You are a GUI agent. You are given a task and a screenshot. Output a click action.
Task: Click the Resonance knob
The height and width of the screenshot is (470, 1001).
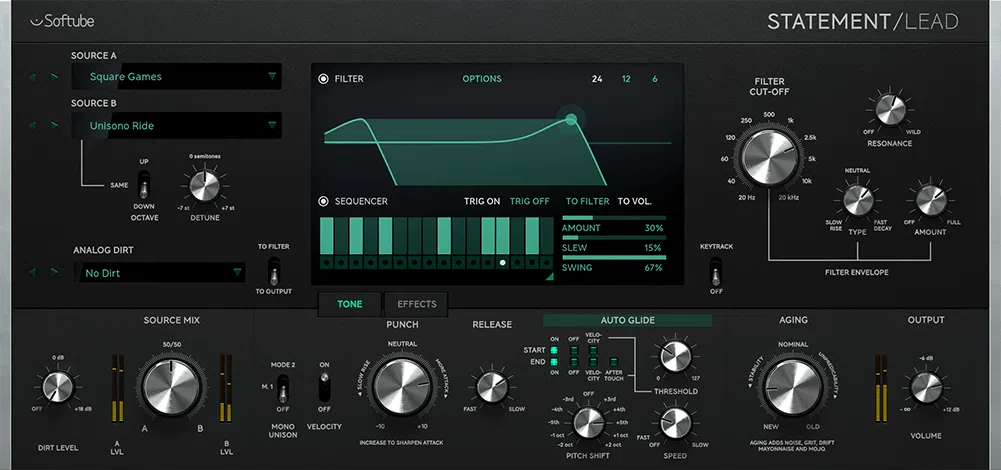[889, 110]
